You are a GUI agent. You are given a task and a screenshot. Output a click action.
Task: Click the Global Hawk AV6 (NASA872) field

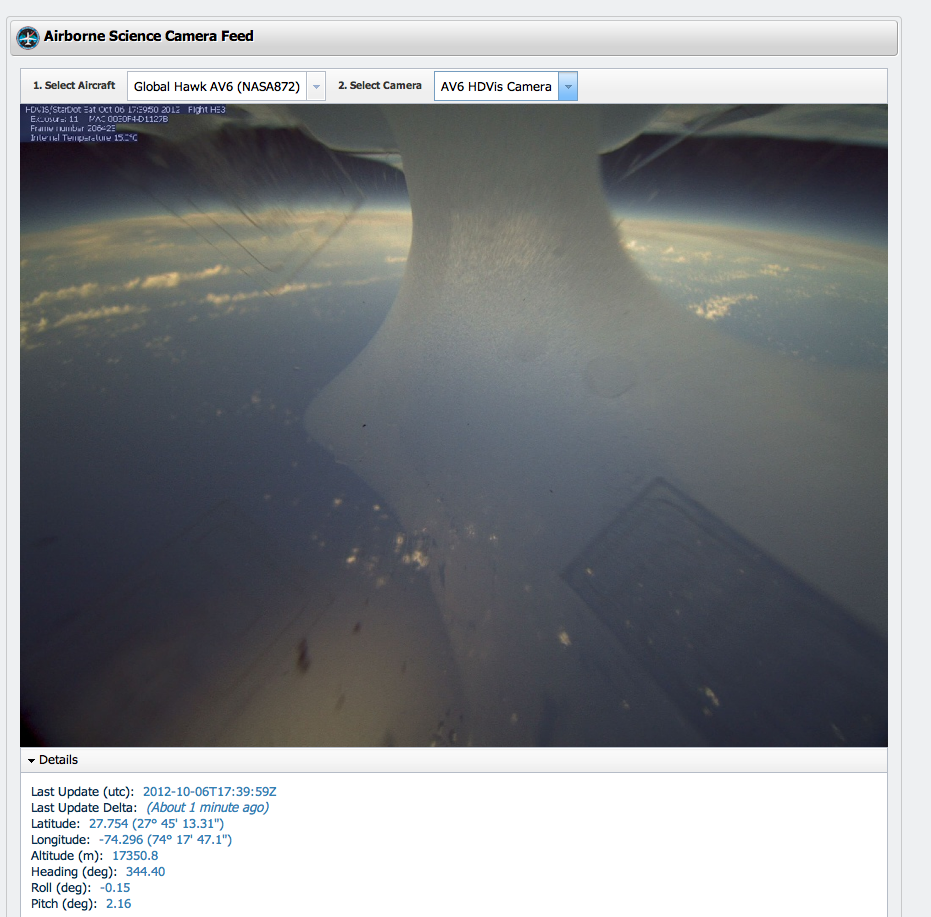[216, 87]
